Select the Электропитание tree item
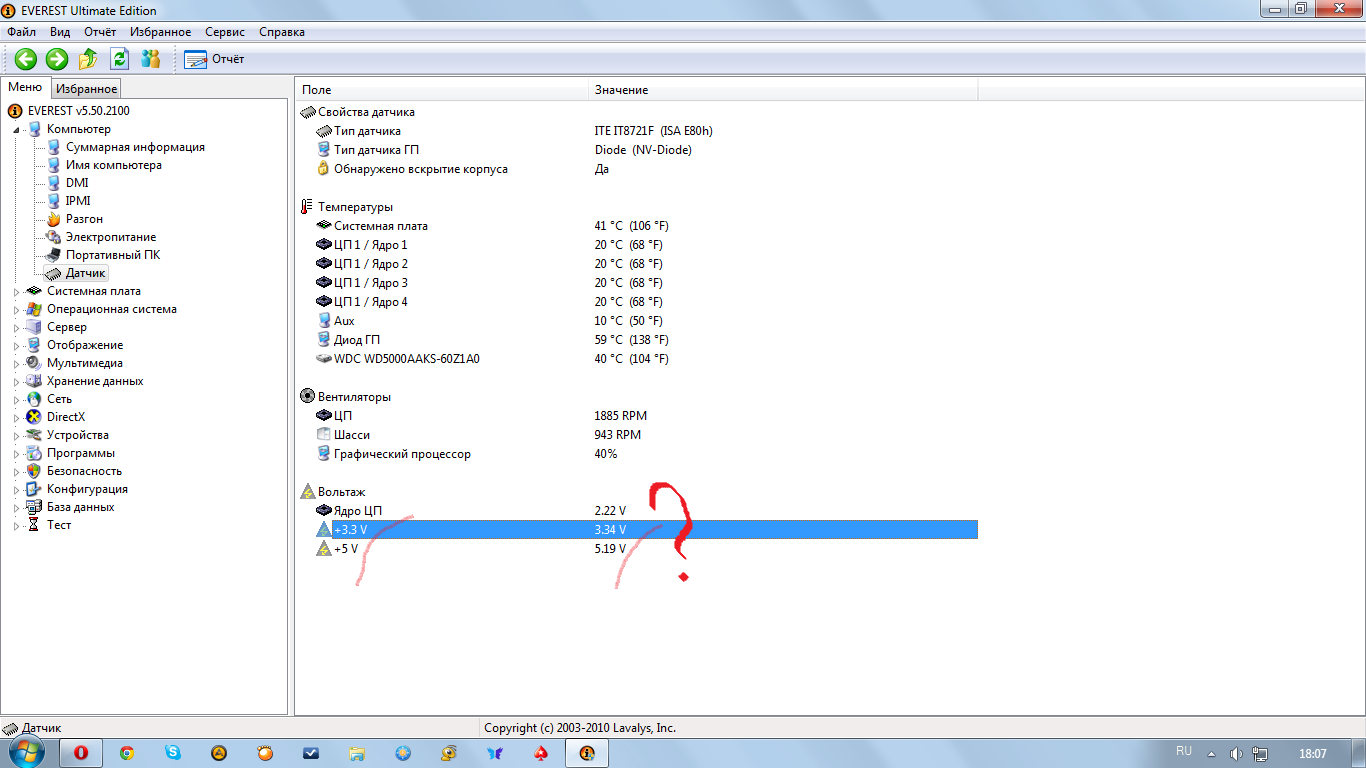This screenshot has width=1366, height=768. pyautogui.click(x=111, y=237)
